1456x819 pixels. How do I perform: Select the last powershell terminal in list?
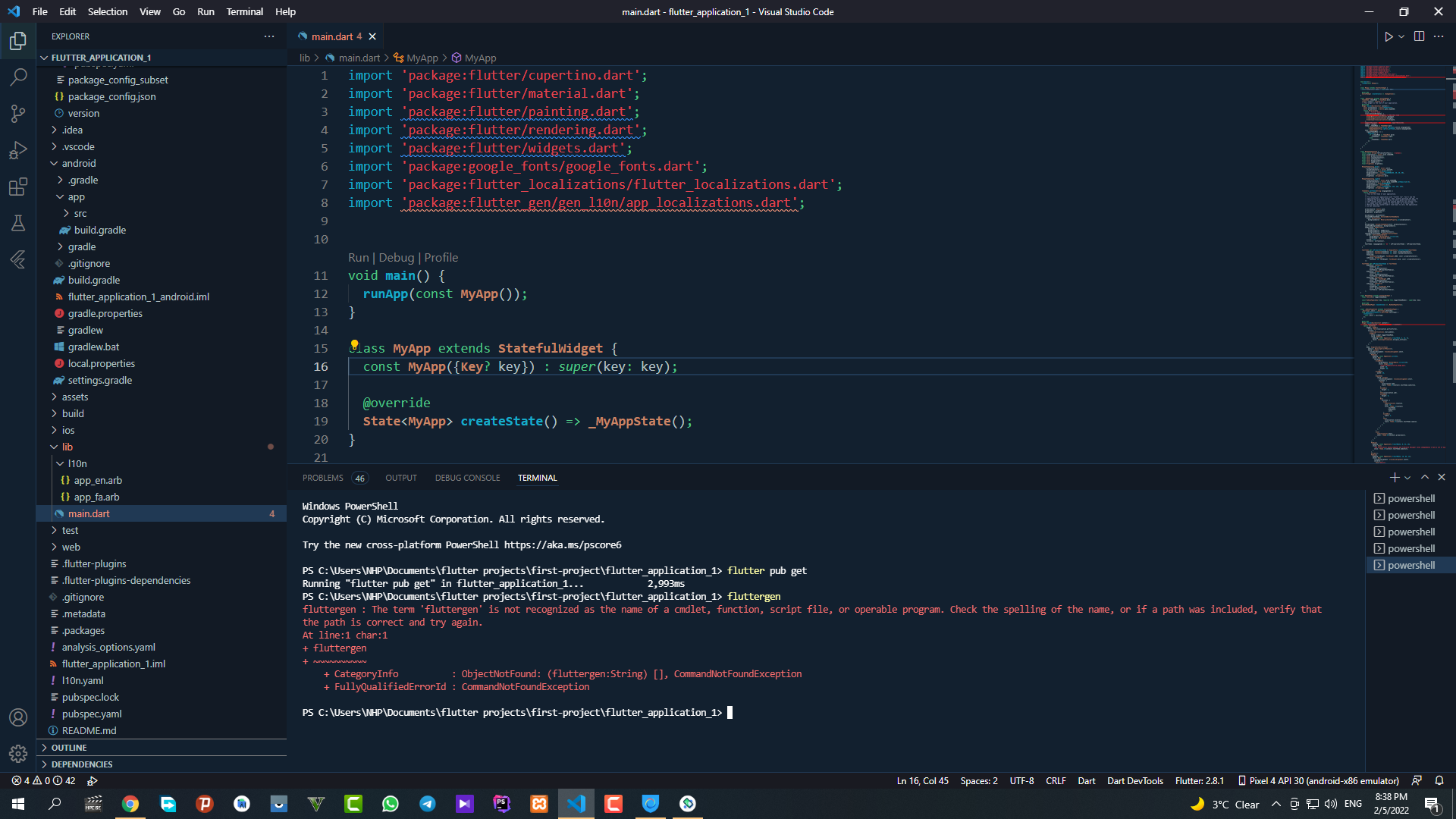1410,565
